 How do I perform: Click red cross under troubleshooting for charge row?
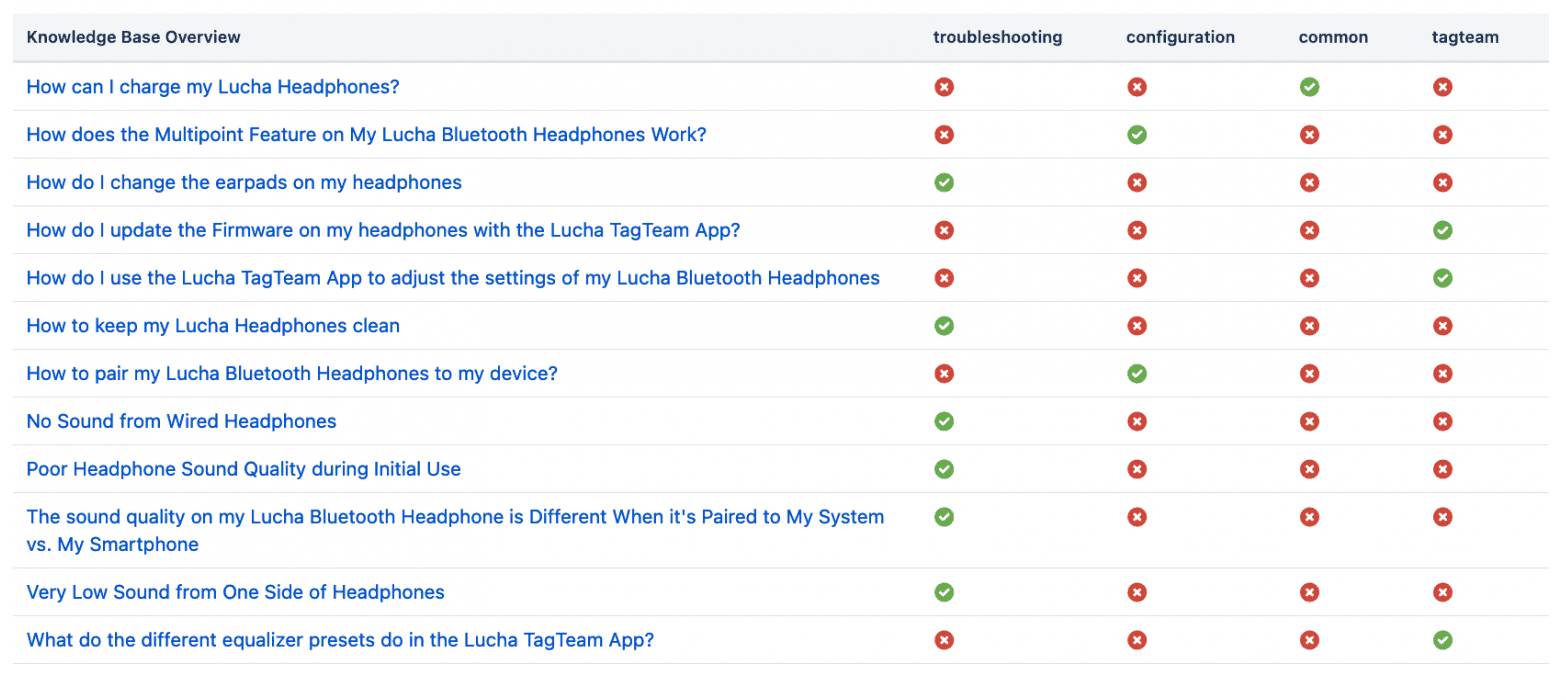(x=944, y=87)
